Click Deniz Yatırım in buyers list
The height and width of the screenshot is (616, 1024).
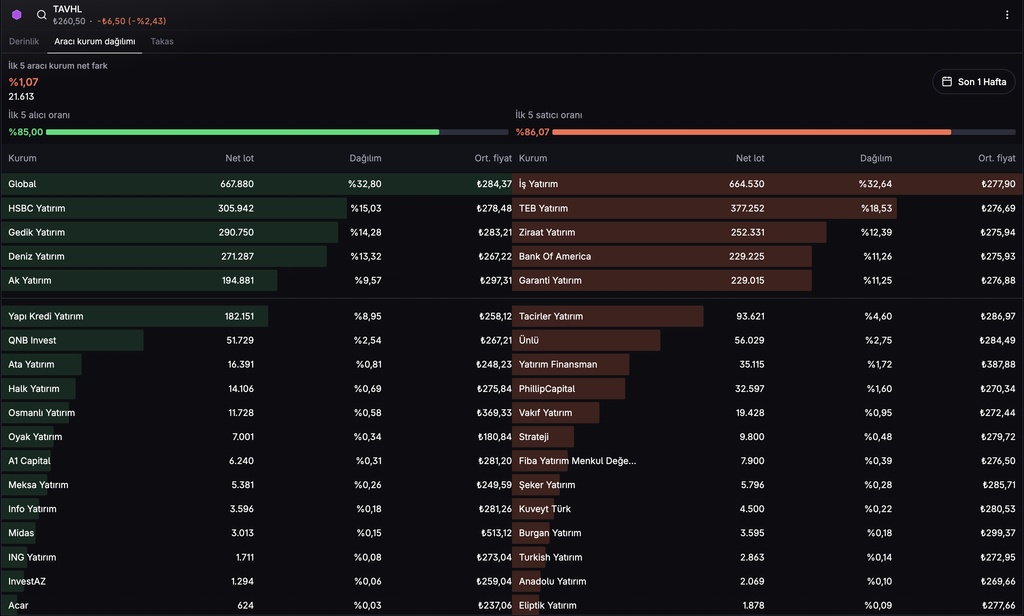[x=257, y=257]
